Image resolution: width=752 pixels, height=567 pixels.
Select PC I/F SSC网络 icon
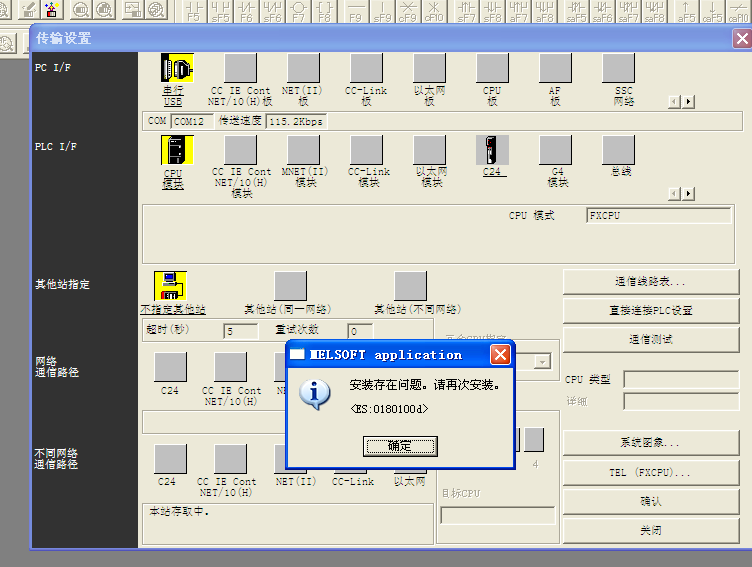pos(618,69)
